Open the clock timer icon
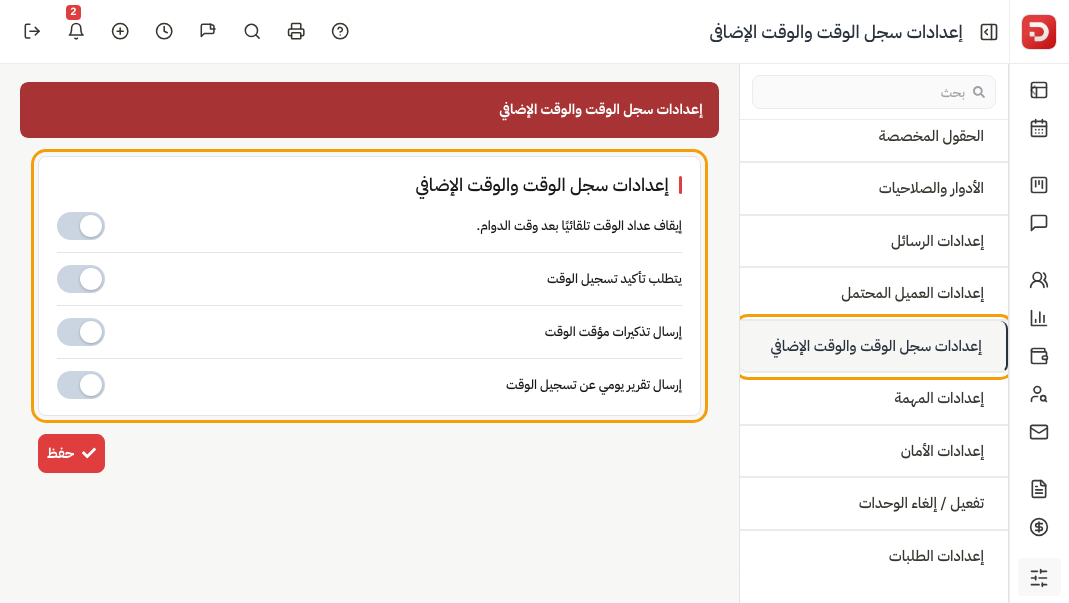 [164, 31]
